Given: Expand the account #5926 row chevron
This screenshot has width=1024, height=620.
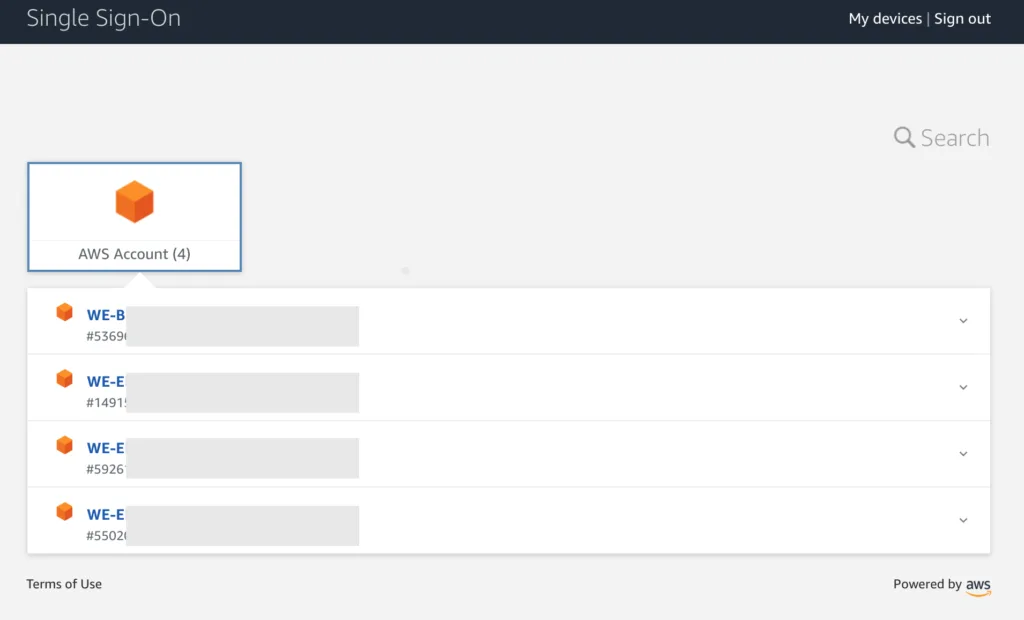Looking at the screenshot, I should [963, 454].
